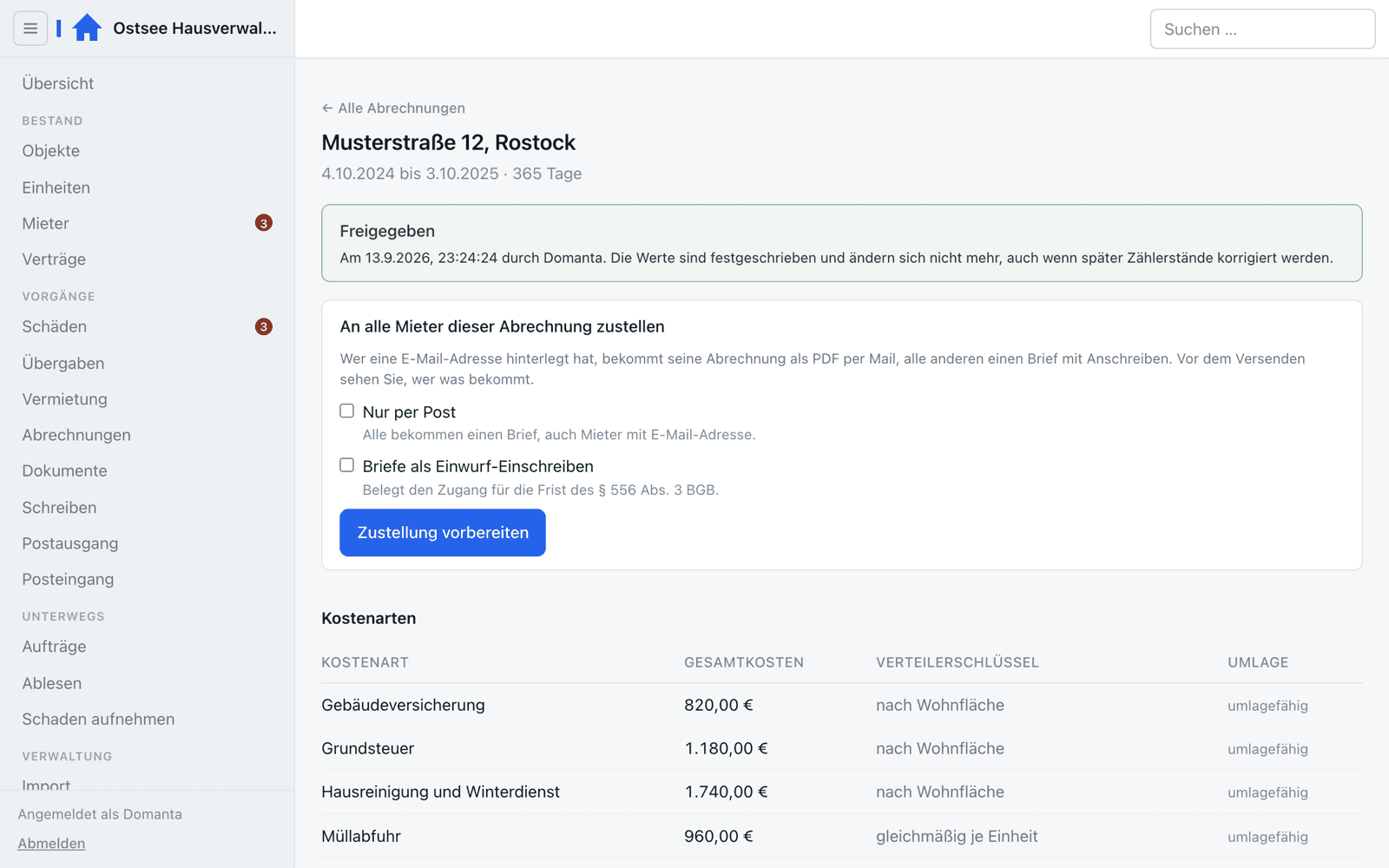Open Posteingang in the sidebar
Image resolution: width=1389 pixels, height=868 pixels.
pyautogui.click(x=68, y=579)
